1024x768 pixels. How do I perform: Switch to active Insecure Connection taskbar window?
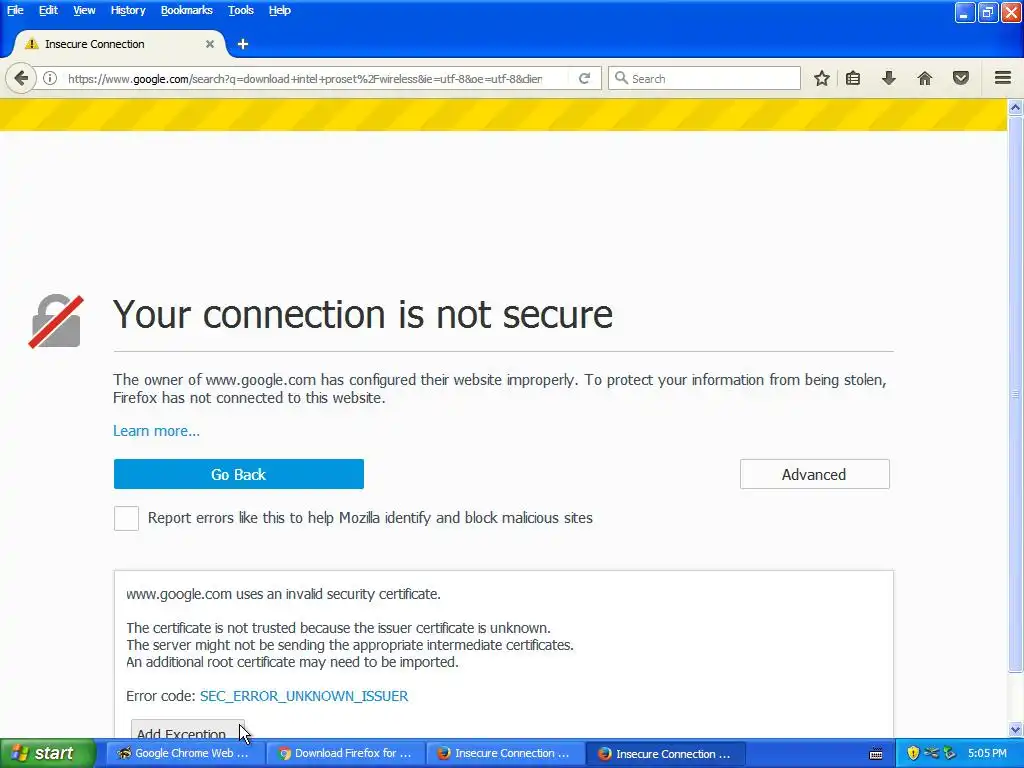pyautogui.click(x=665, y=753)
